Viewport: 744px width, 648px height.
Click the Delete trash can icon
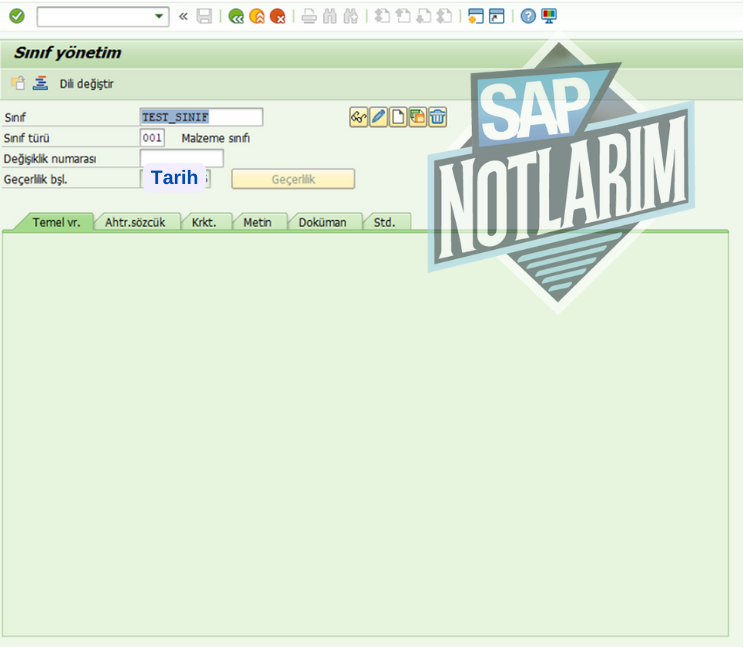pyautogui.click(x=437, y=117)
